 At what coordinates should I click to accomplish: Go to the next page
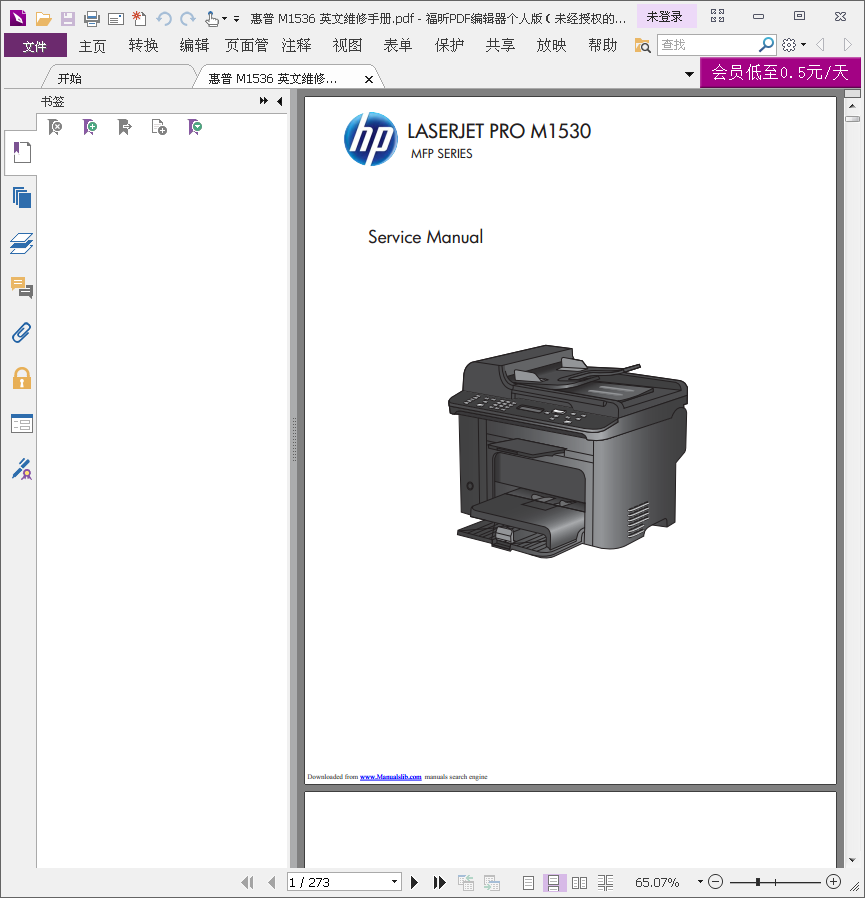point(414,883)
